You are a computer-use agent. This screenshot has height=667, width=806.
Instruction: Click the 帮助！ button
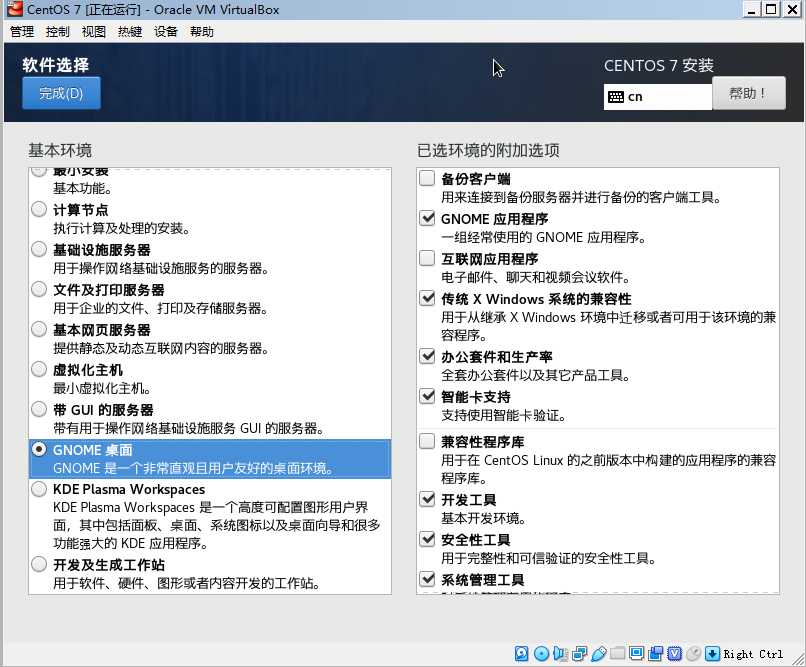click(x=749, y=93)
